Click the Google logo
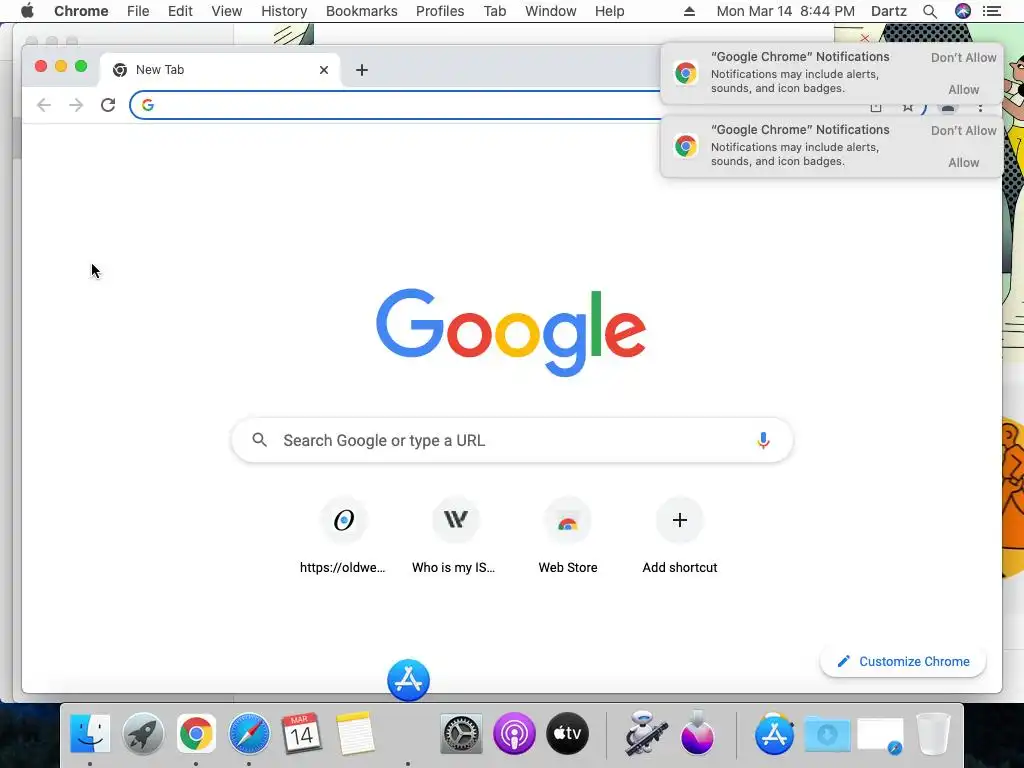Image resolution: width=1024 pixels, height=768 pixels. click(x=511, y=332)
